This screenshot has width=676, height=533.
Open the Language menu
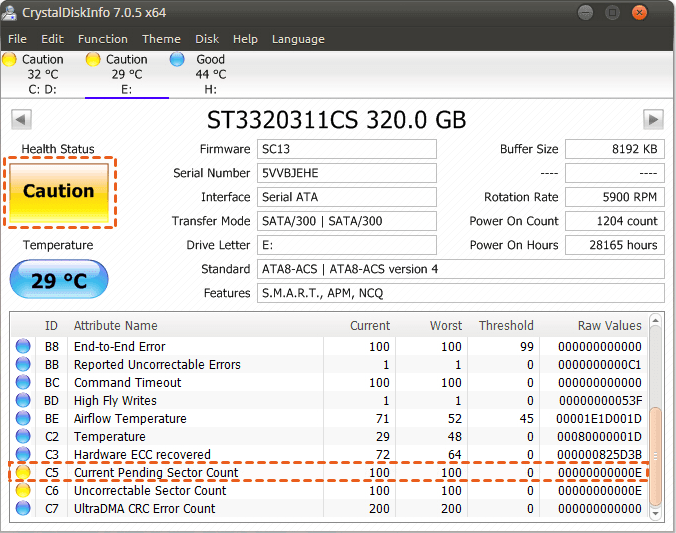click(298, 39)
